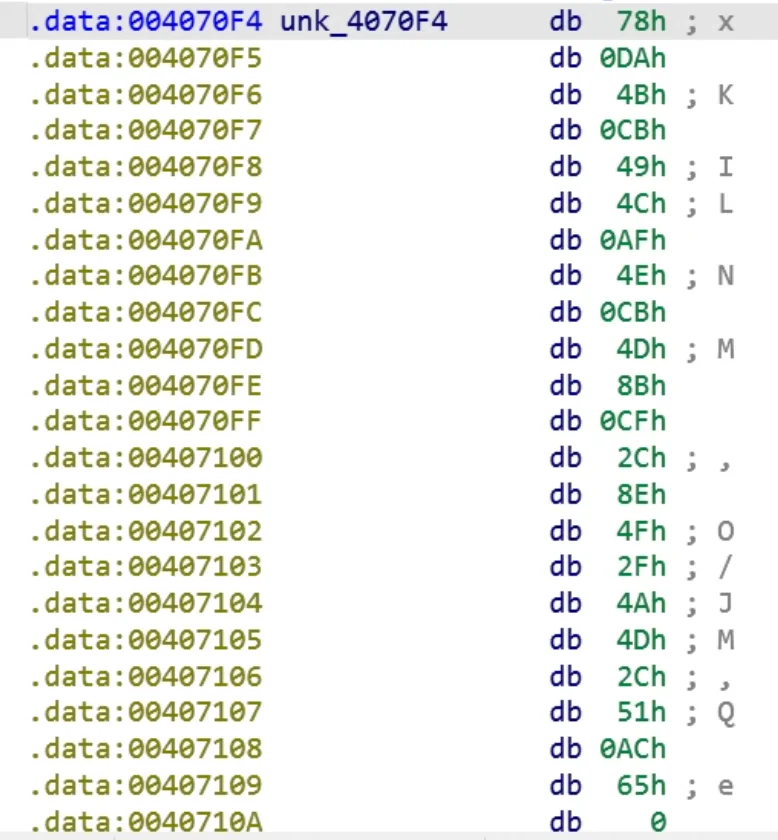This screenshot has width=778, height=840.
Task: Click the 49h byte value
Action: pyautogui.click(x=641, y=167)
